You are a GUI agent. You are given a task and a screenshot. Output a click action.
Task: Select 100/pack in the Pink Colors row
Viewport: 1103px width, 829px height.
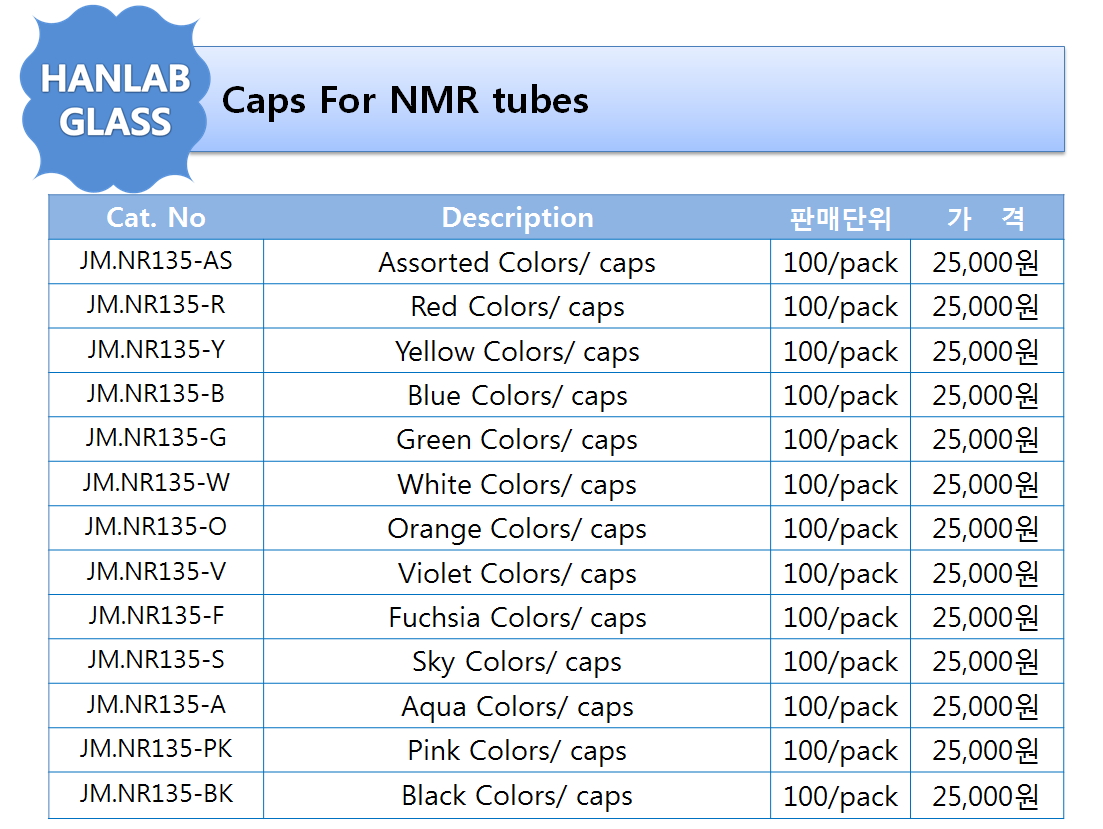tap(841, 751)
